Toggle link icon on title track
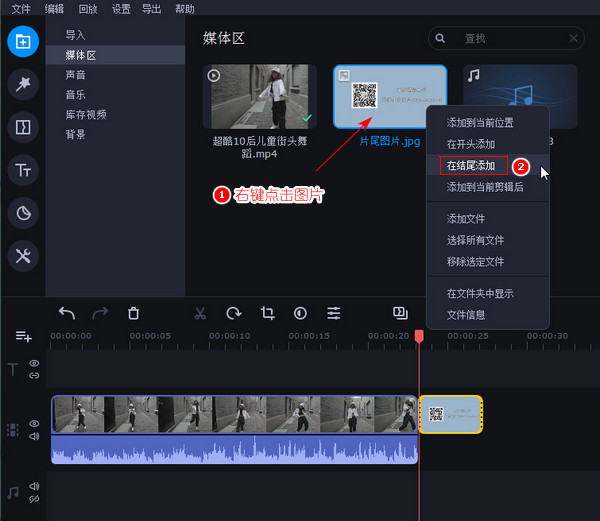This screenshot has width=600, height=521. pos(34,376)
